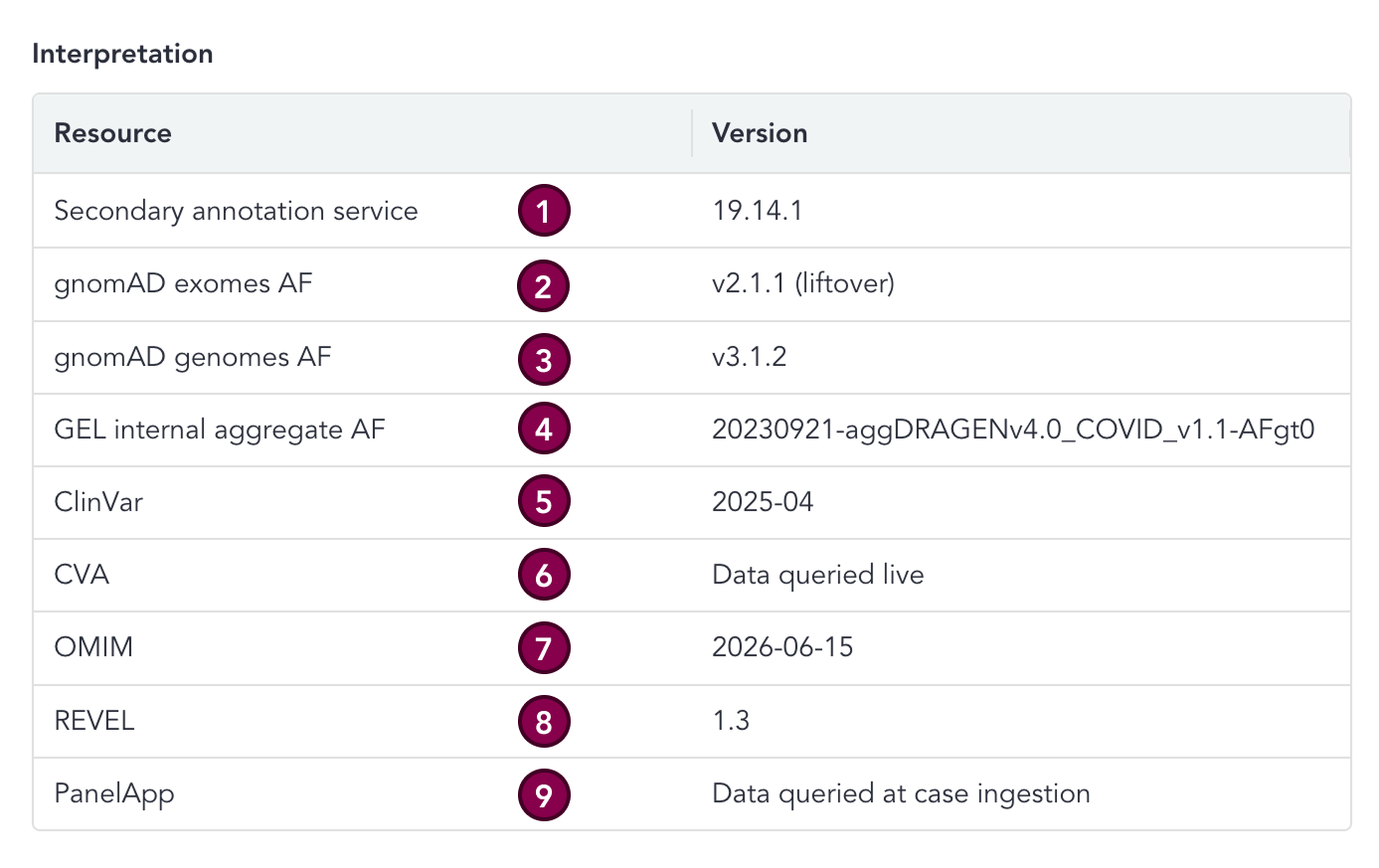
Task: Click the OMIM date 2026-06-15
Action: click(x=782, y=647)
